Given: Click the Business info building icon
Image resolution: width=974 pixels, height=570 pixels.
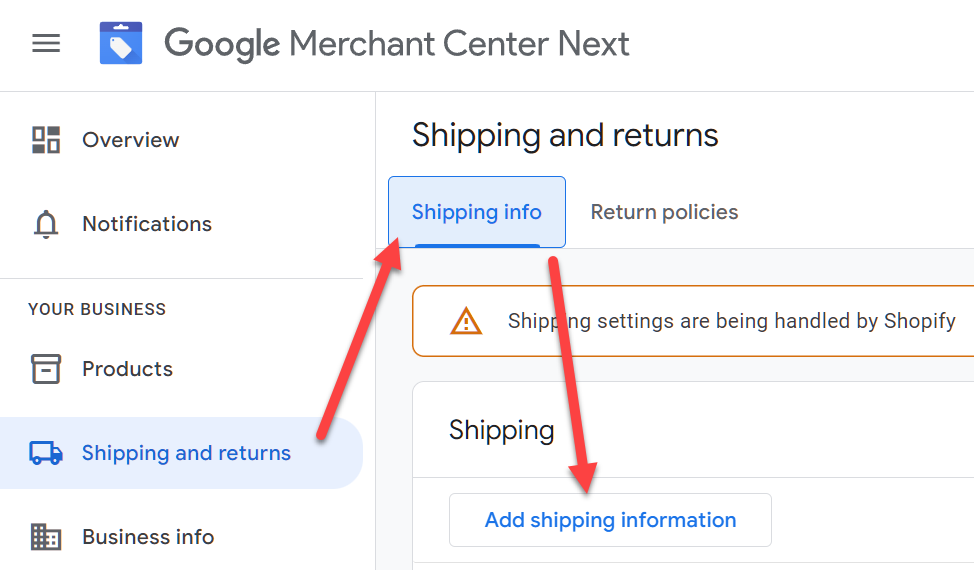Looking at the screenshot, I should click(x=46, y=537).
